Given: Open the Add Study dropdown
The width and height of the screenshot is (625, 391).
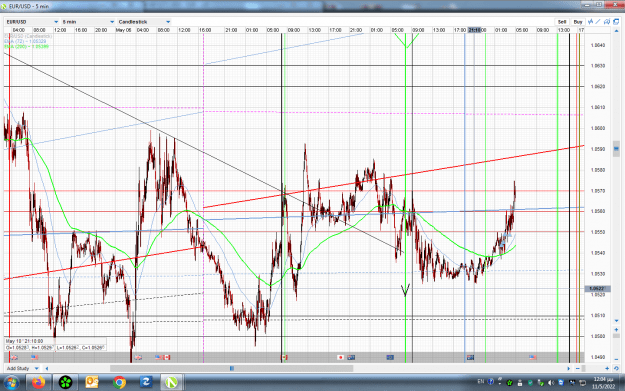Looking at the screenshot, I should pyautogui.click(x=22, y=368).
